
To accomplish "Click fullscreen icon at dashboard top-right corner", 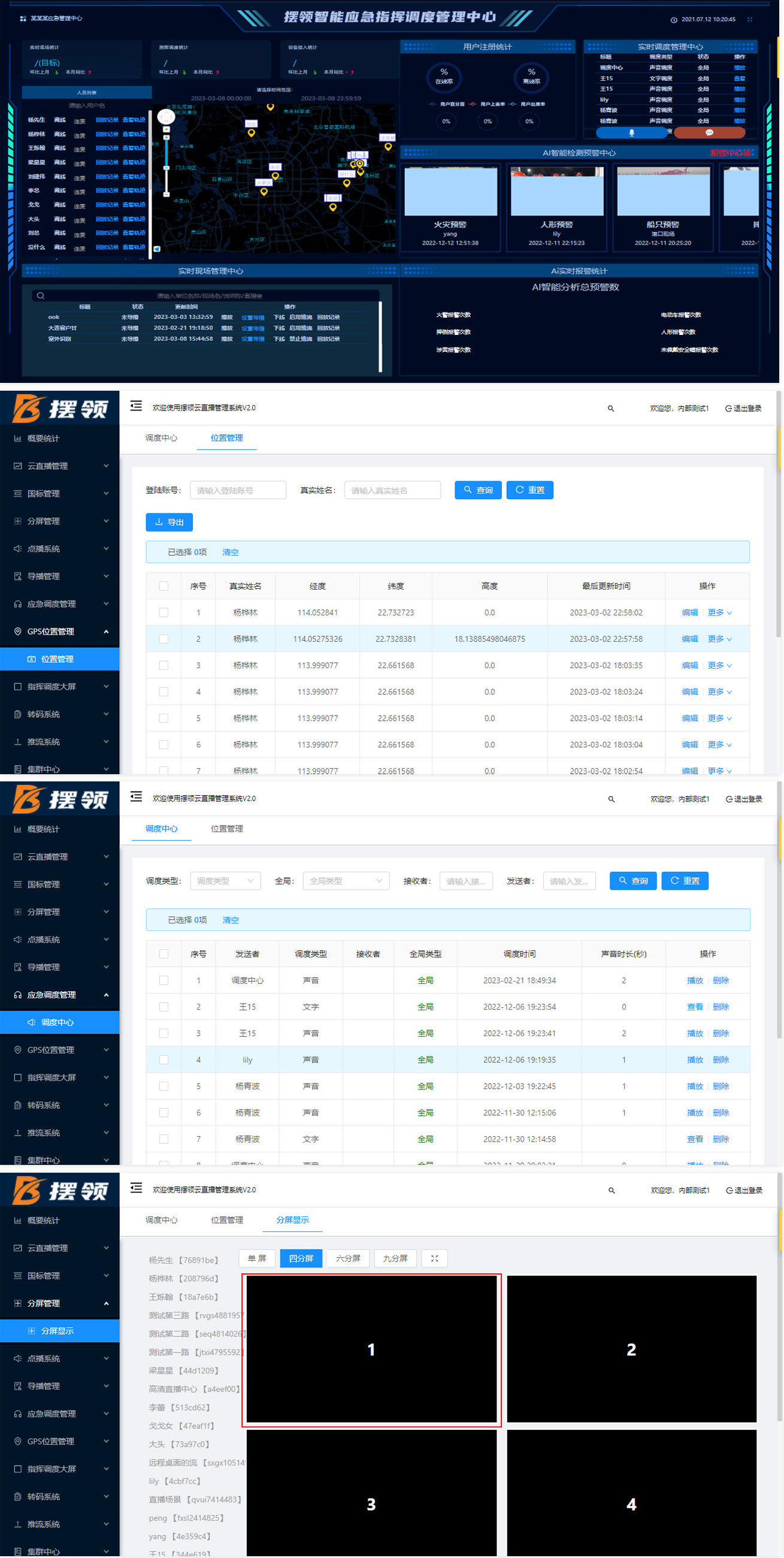I will 750,19.
